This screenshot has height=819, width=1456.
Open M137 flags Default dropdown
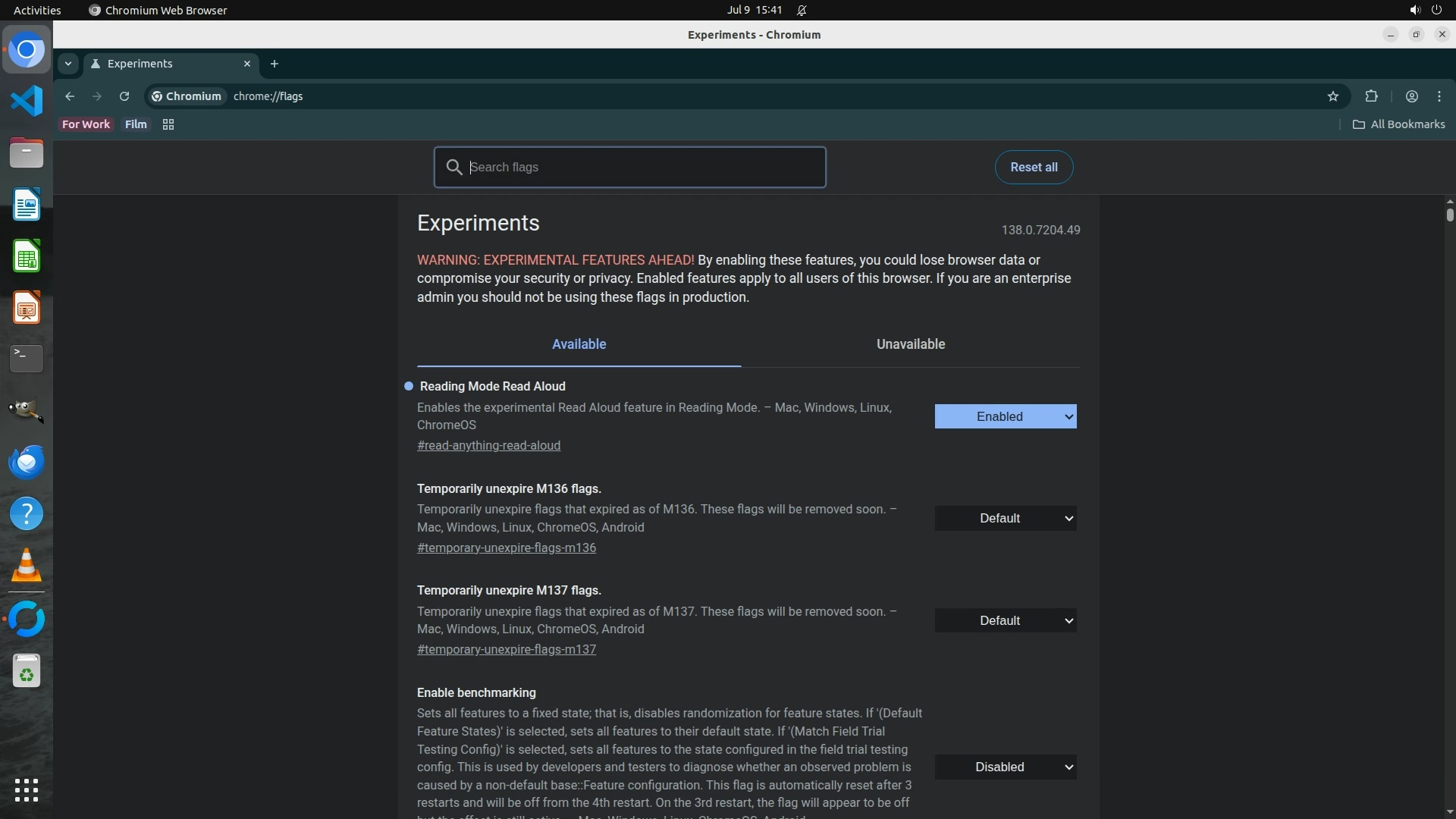point(1005,621)
